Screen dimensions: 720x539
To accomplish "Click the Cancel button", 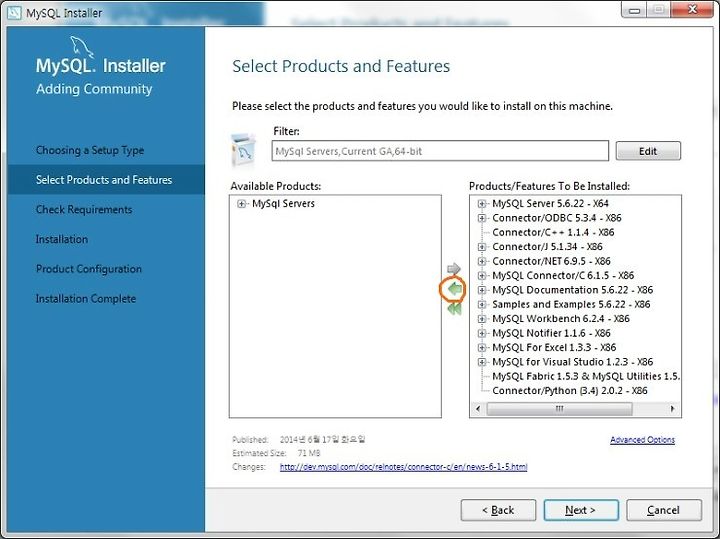I will tap(664, 510).
